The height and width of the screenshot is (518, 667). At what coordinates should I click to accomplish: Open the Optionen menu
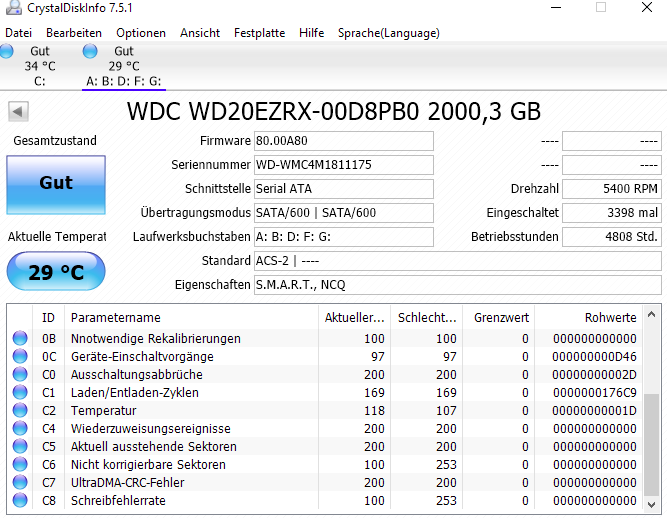coord(141,33)
